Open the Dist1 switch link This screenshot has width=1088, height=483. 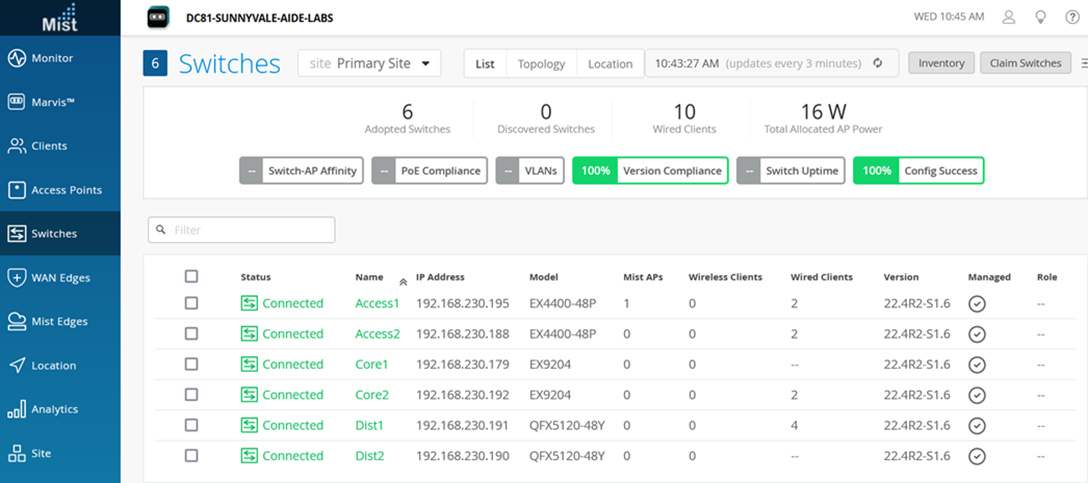(369, 425)
